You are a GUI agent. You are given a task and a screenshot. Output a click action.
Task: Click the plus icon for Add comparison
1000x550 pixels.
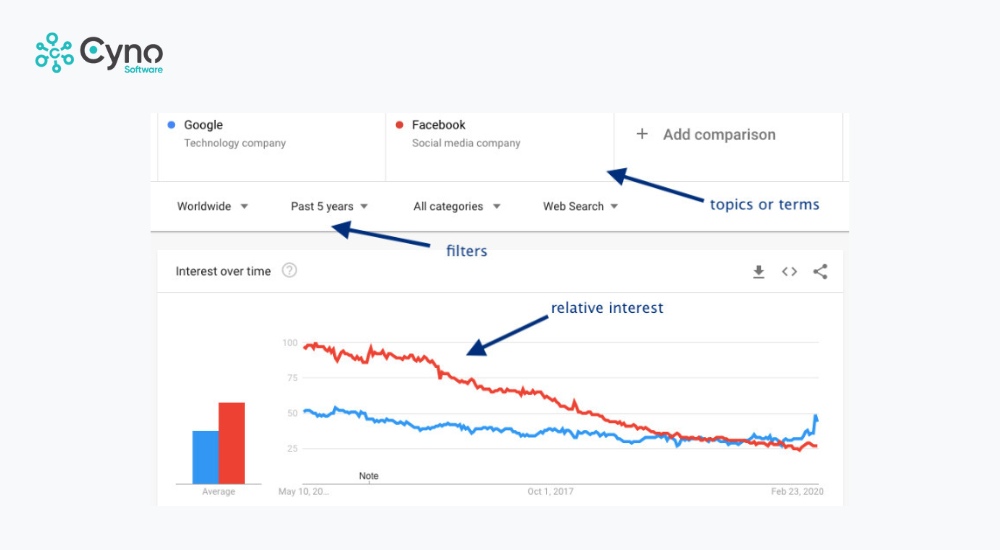[642, 134]
